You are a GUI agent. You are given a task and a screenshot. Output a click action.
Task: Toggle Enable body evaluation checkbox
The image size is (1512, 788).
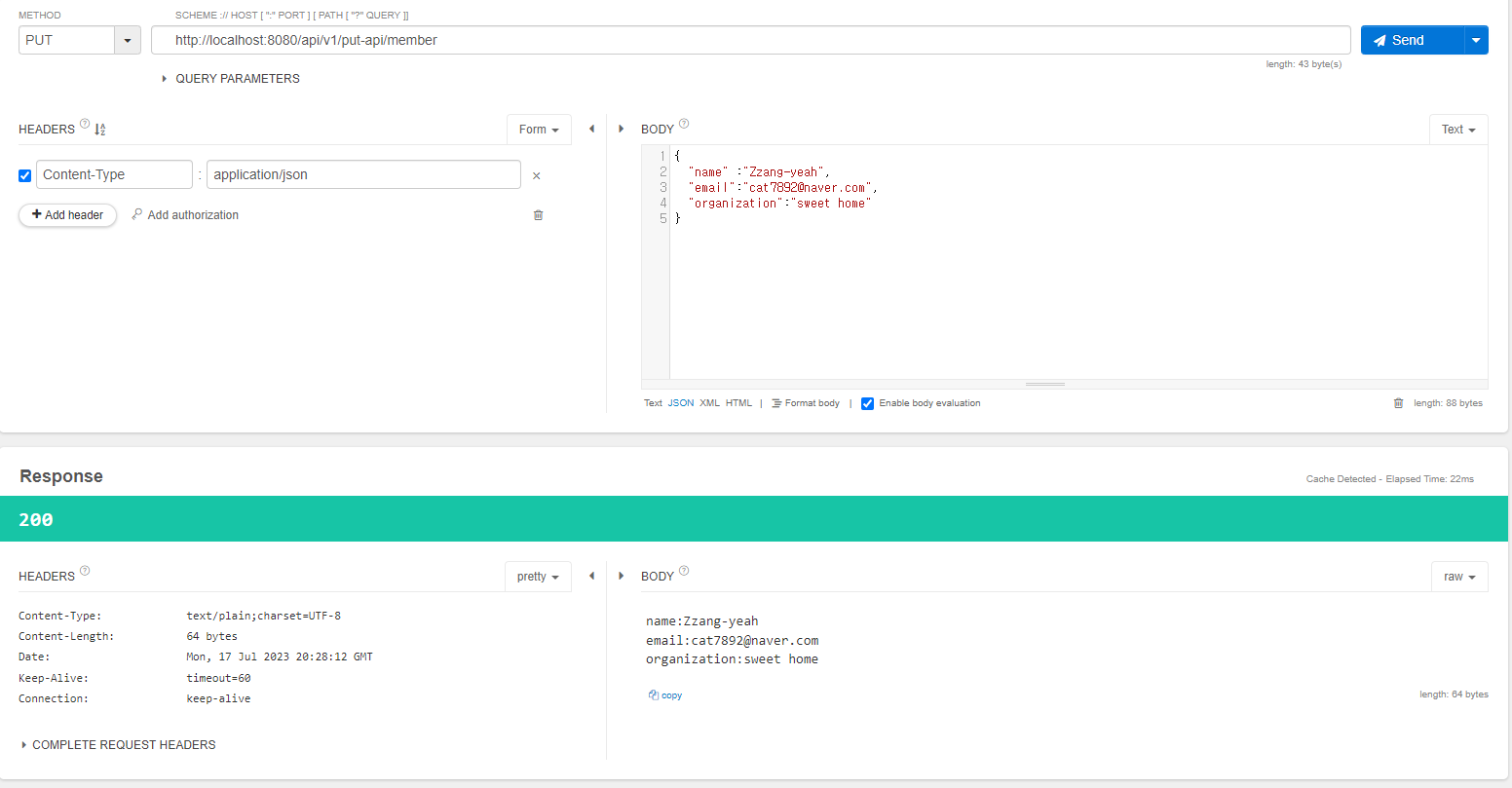[x=867, y=403]
